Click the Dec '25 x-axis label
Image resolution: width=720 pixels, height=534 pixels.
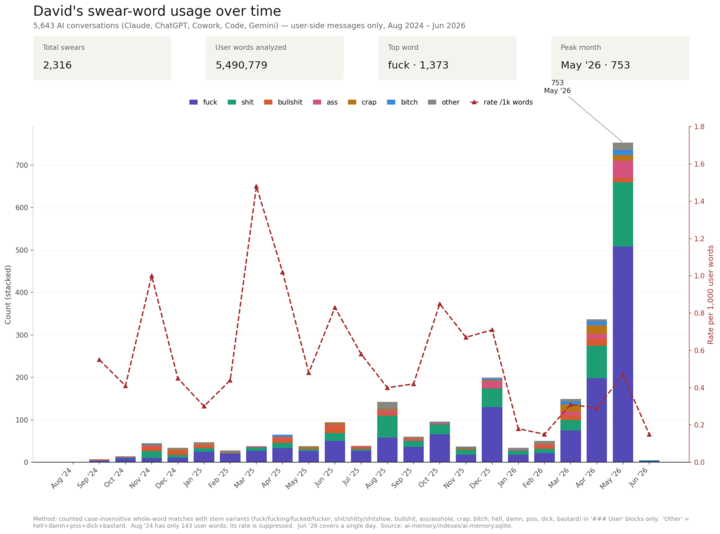pos(481,478)
